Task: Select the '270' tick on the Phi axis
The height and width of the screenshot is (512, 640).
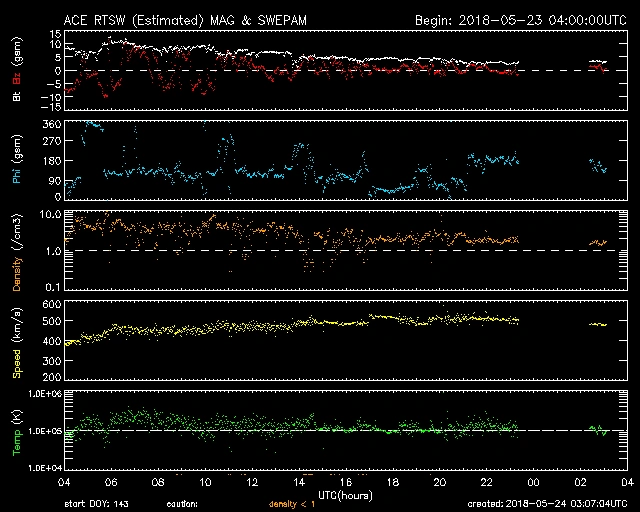Action: 52,141
